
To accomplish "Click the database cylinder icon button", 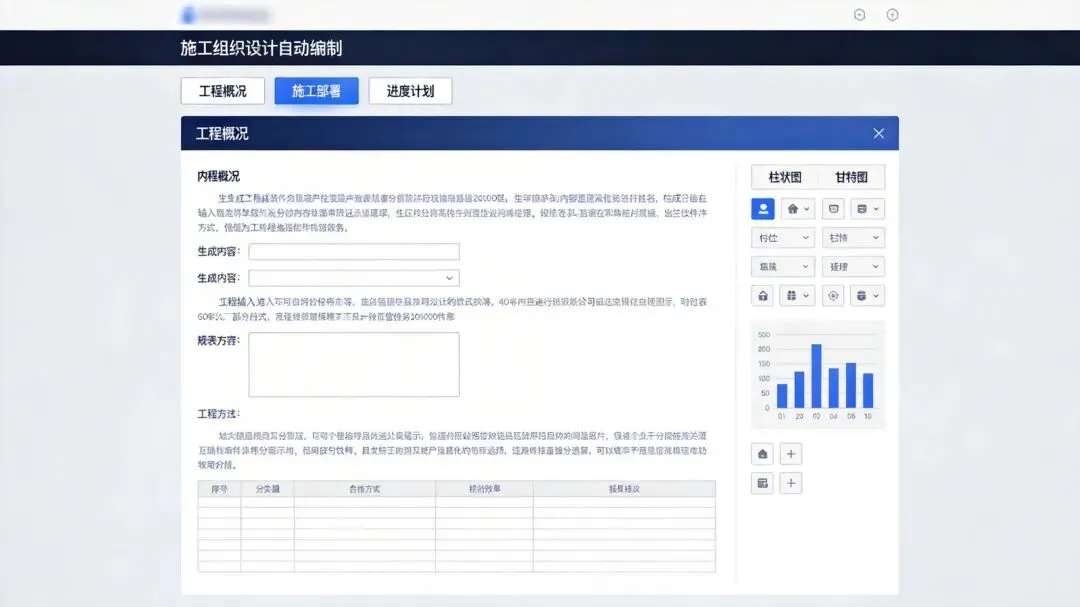I will (x=867, y=296).
